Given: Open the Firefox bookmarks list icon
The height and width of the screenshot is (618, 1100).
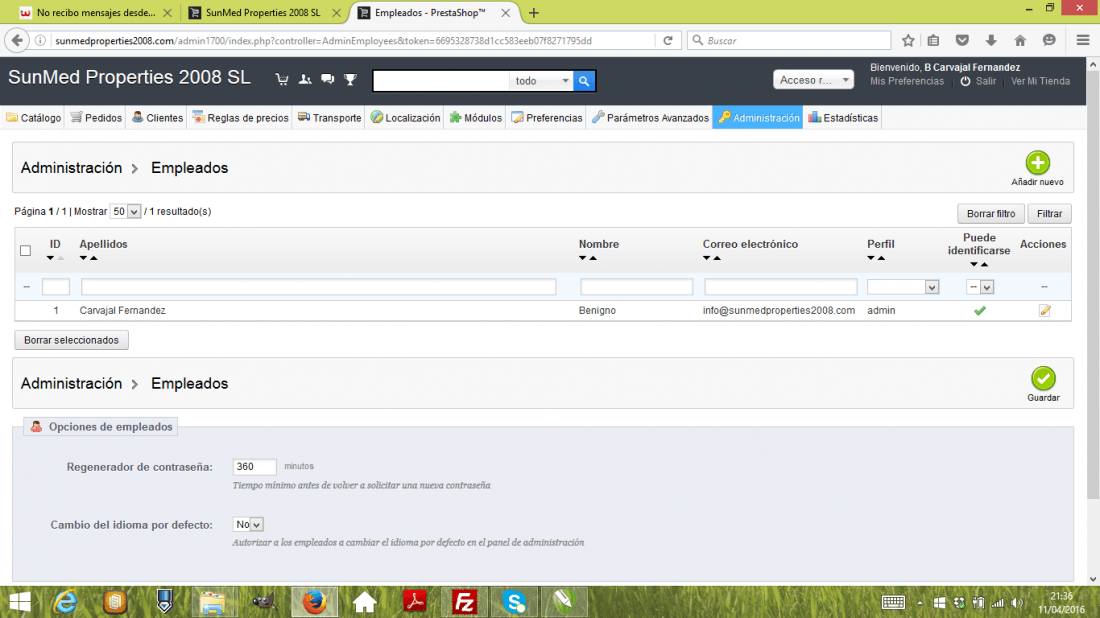Looking at the screenshot, I should 933,41.
